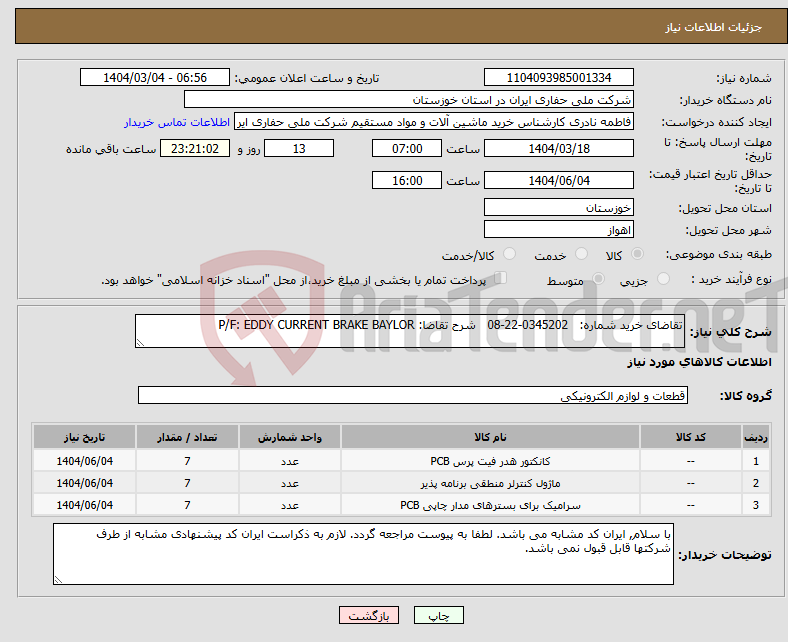This screenshot has width=788, height=642.
Task: Click the resize handle of توضیحات خریدار box
Action: [58, 580]
